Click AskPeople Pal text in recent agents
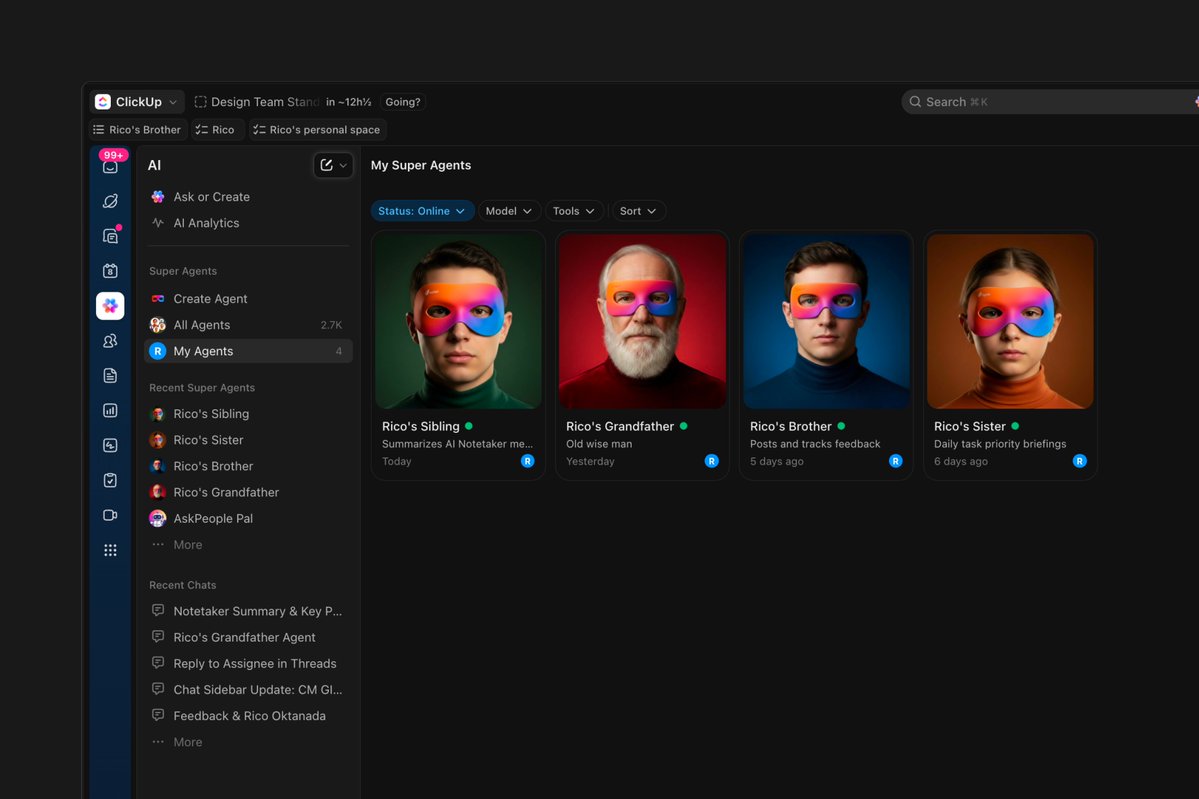Viewport: 1199px width, 799px height. pyautogui.click(x=213, y=518)
